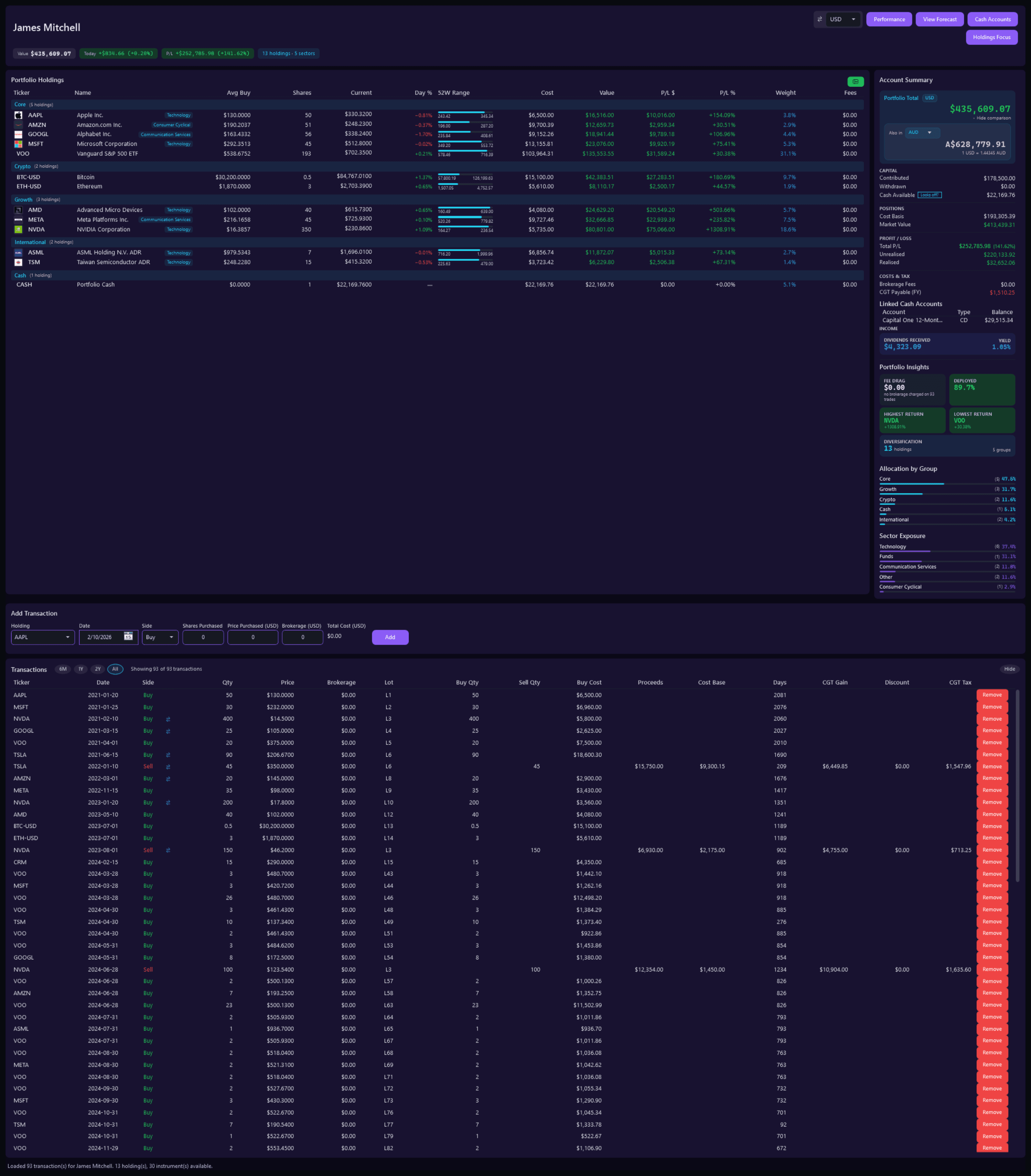The image size is (1031, 1176).
Task: Click split-adjust icon on GOOGL 2021-03-15 transaction
Action: [x=168, y=731]
